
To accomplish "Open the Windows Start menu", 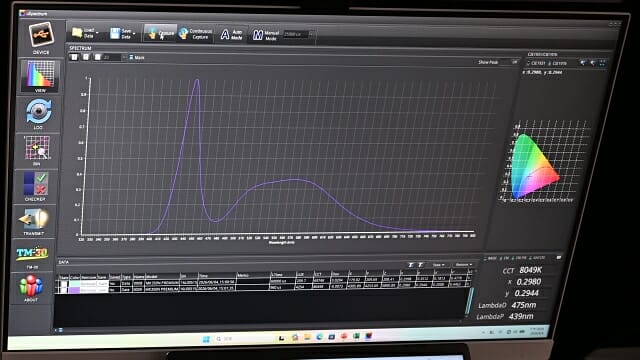I will (x=206, y=339).
